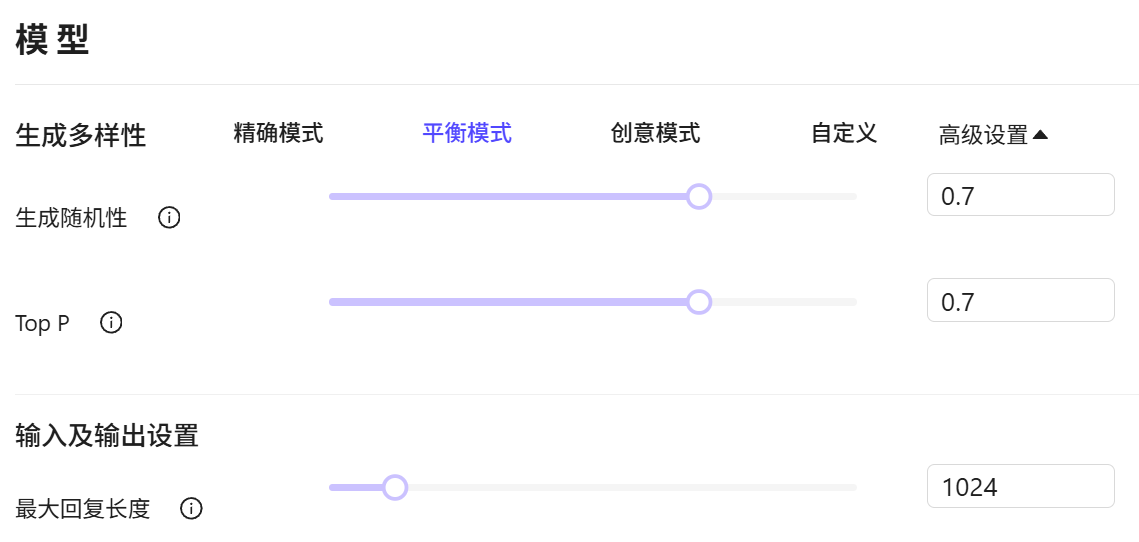1139x542 pixels.
Task: Click the info icon beside Top P
Action: [x=112, y=323]
